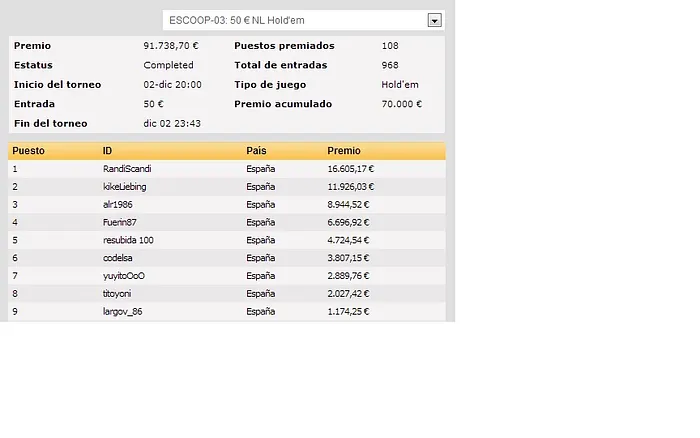Click player ID titoyoni
The image size is (700, 438).
[x=117, y=294]
